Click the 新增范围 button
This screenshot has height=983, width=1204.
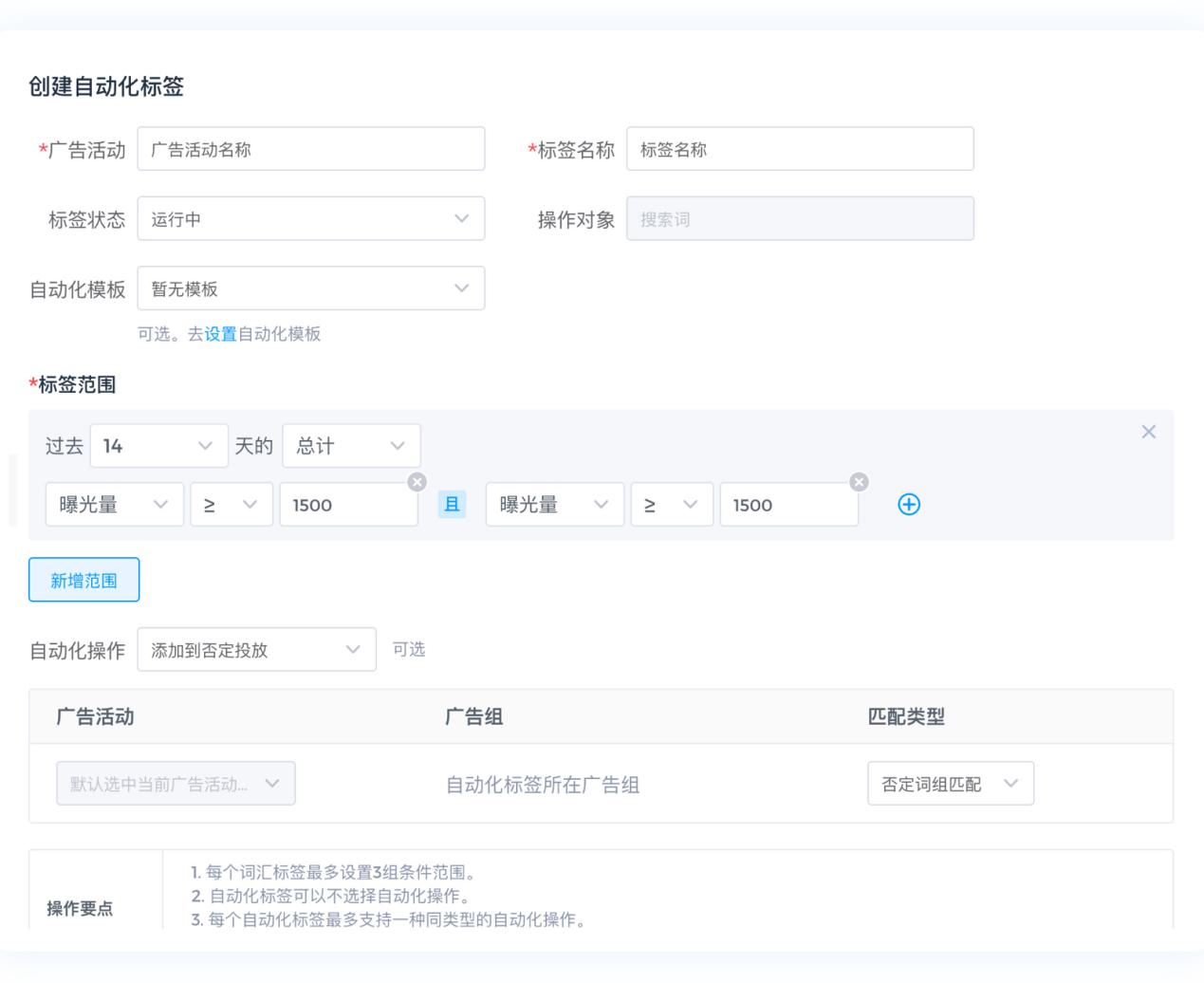83,581
